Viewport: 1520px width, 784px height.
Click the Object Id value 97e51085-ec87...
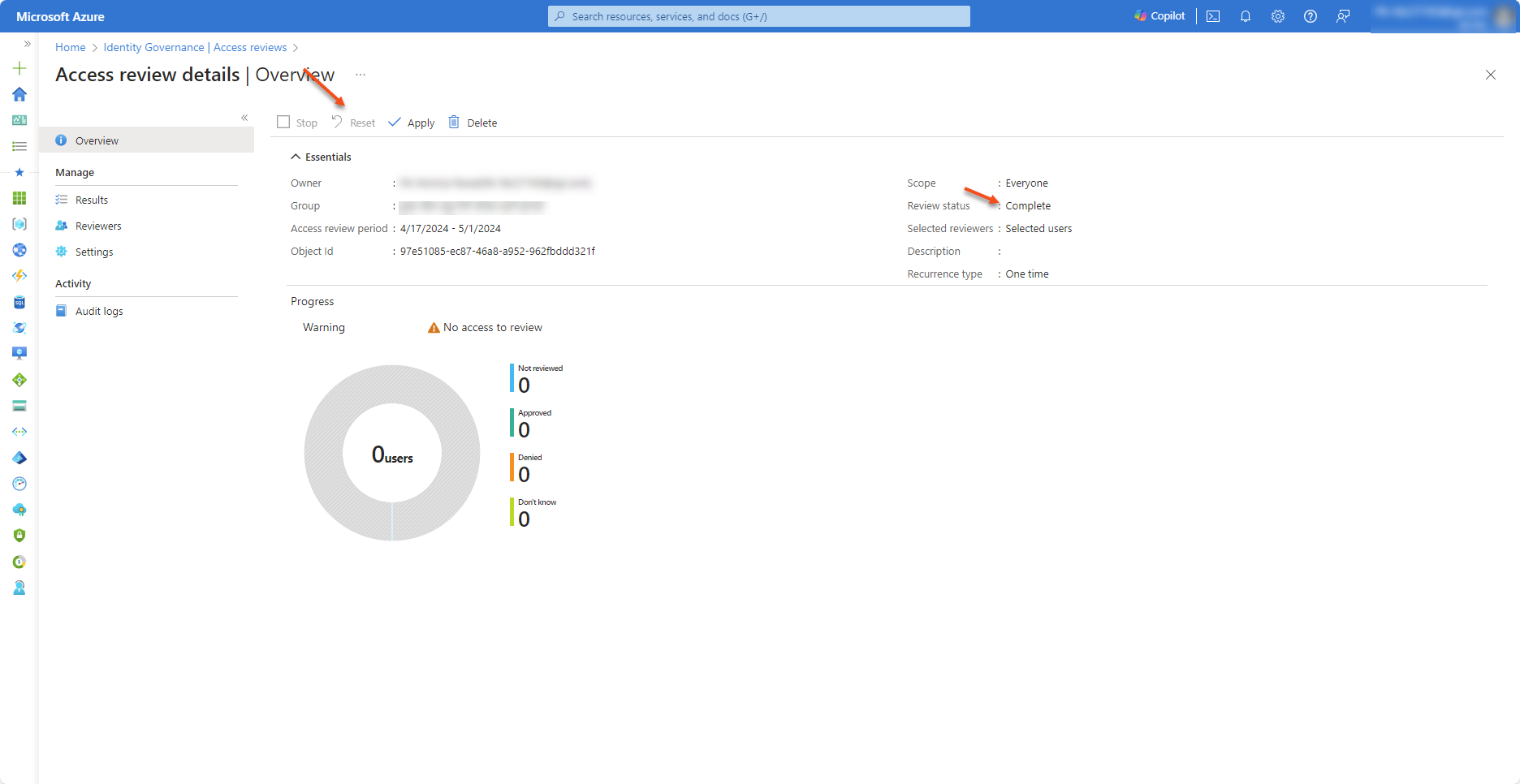pos(498,252)
